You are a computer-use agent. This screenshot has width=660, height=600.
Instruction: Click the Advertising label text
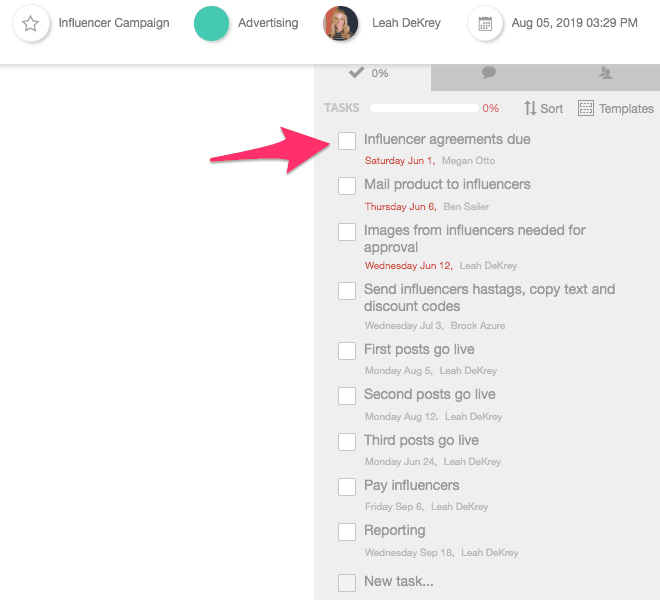(268, 23)
